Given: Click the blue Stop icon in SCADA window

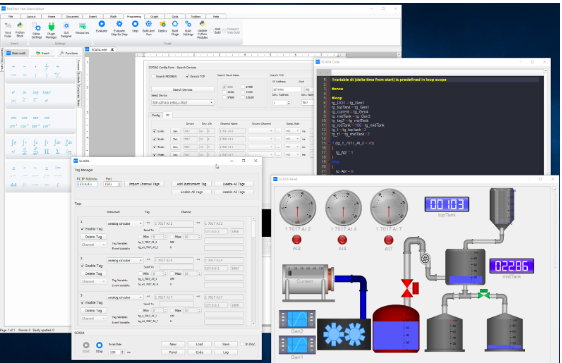Looking at the screenshot, I should [x=99, y=345].
